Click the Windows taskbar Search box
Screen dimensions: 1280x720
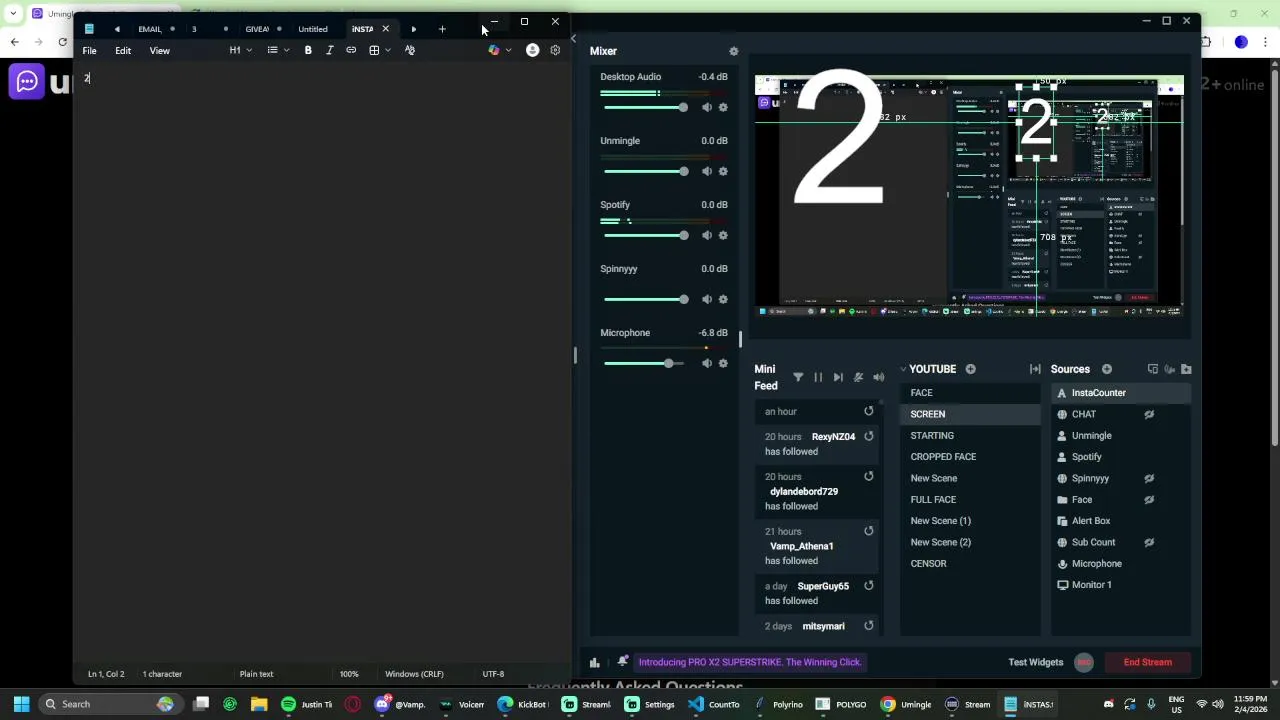point(110,704)
